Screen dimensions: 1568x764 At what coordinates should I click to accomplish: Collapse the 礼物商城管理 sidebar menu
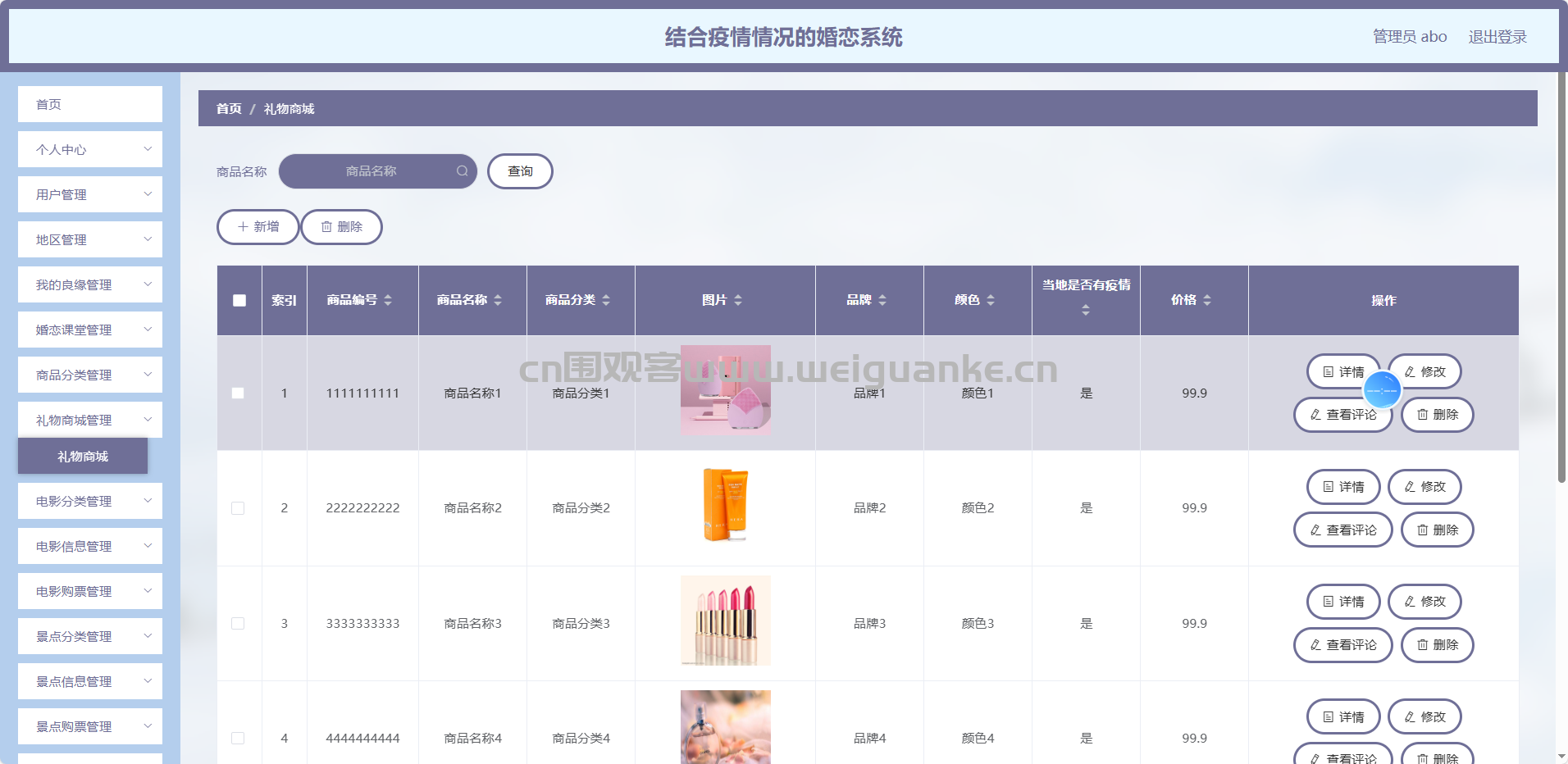pyautogui.click(x=90, y=420)
